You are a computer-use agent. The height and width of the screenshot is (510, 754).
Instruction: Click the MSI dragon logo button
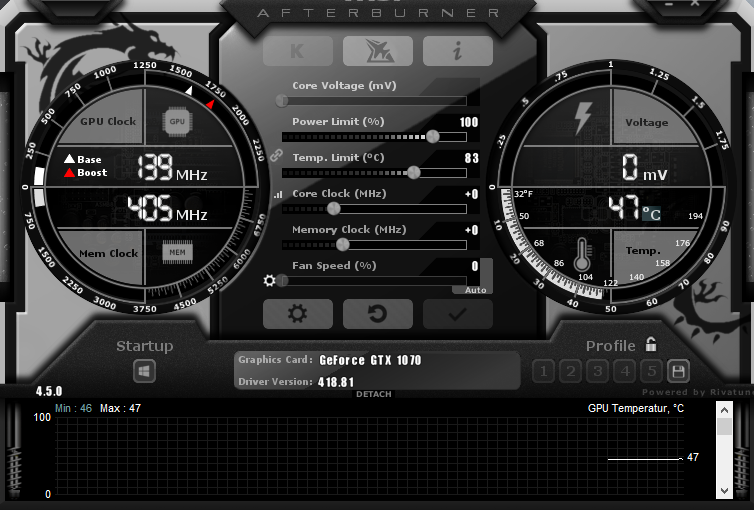point(377,51)
